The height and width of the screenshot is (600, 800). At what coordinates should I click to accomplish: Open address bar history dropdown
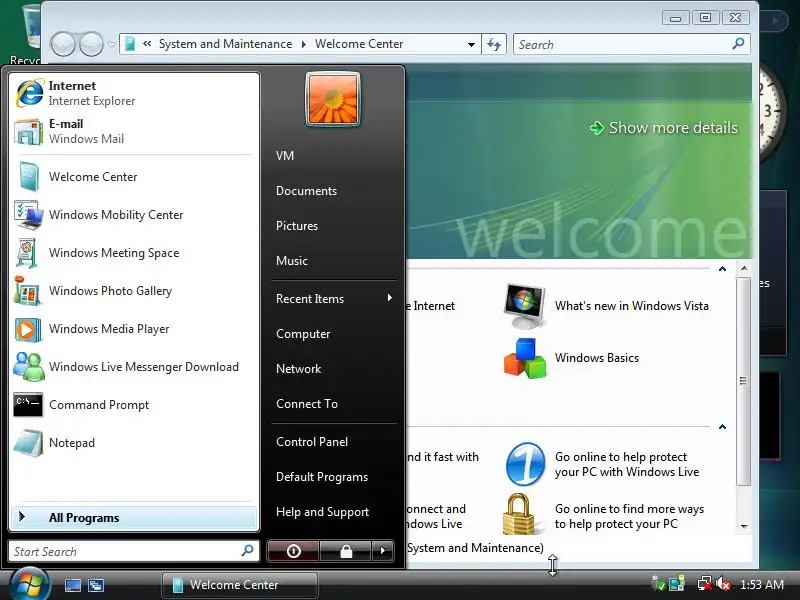(471, 44)
